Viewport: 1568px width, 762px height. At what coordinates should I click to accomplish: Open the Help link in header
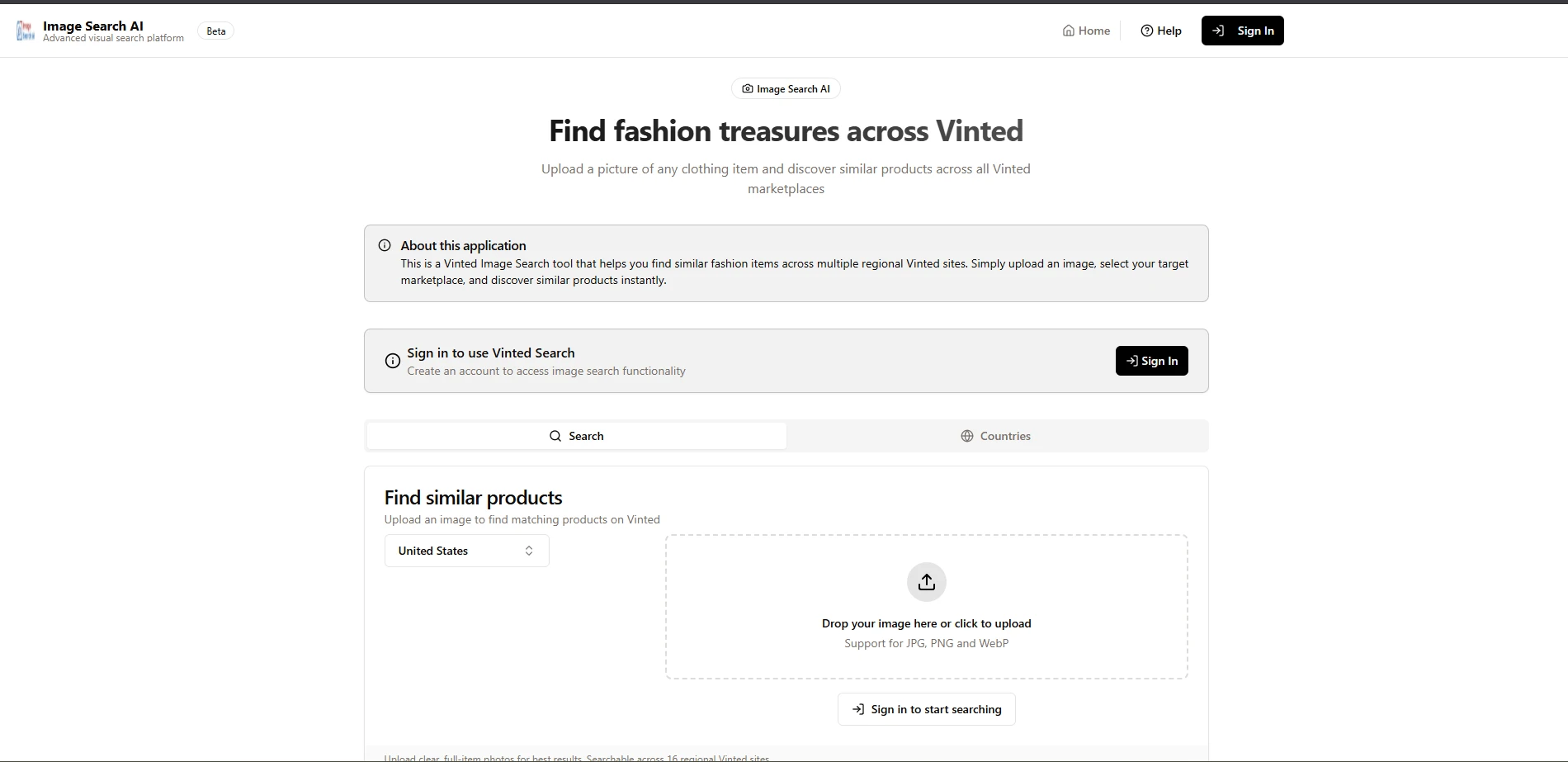coord(1161,31)
